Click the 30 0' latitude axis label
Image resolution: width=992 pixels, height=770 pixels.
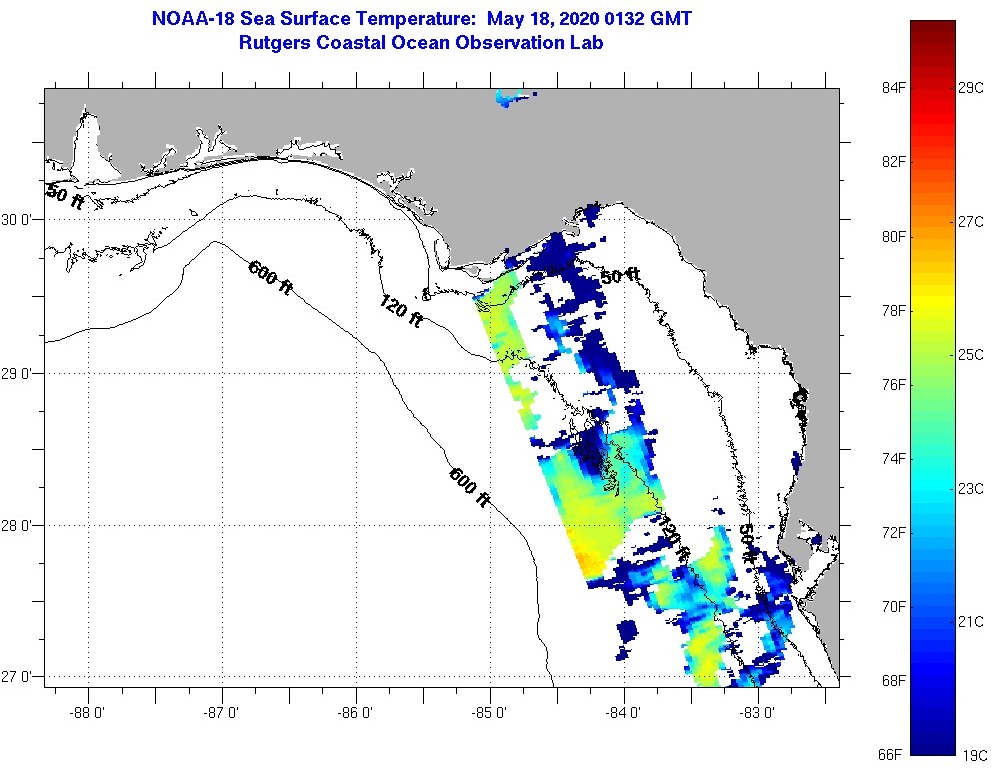[20, 219]
